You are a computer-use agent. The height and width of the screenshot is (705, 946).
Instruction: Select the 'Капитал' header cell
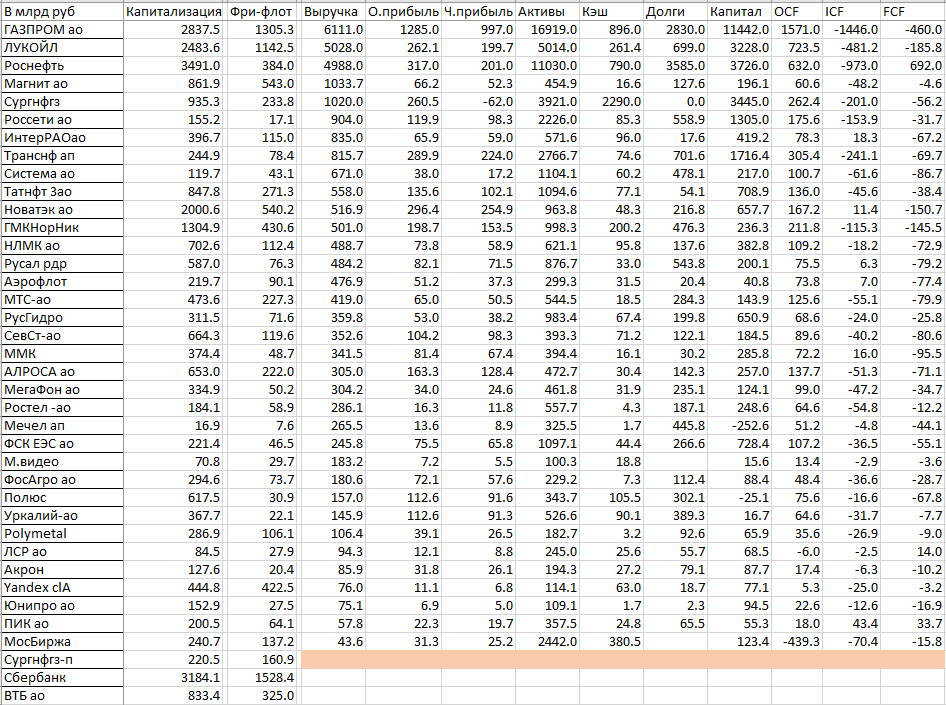(x=739, y=11)
